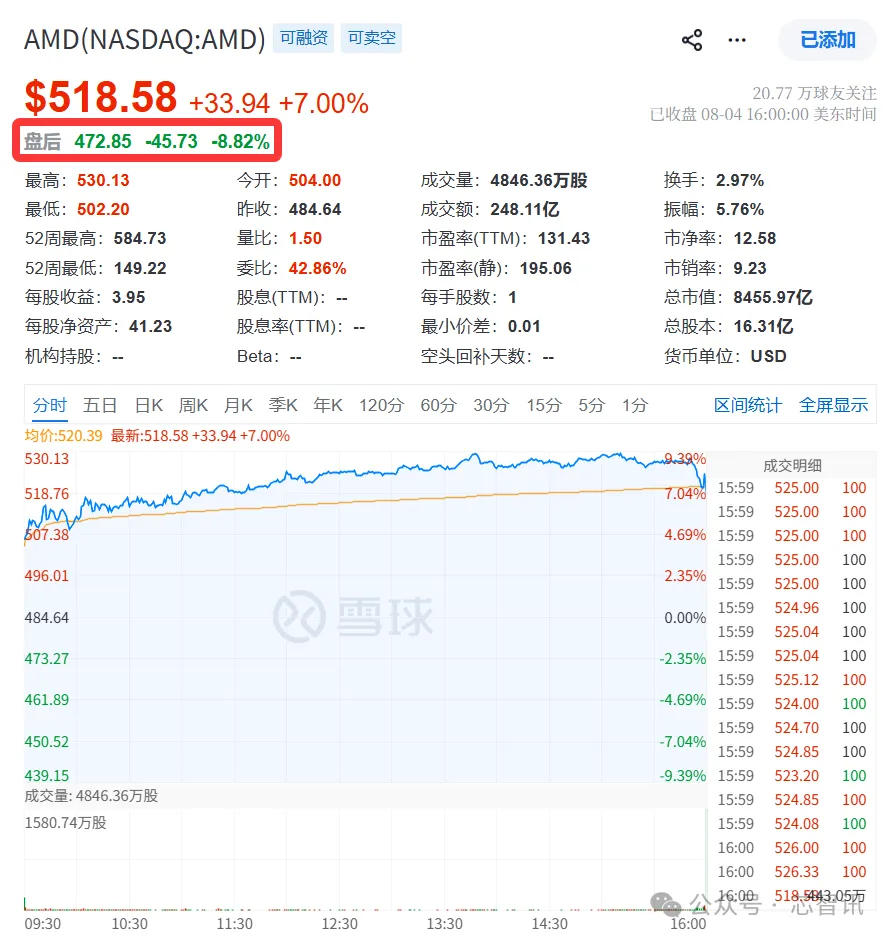Click the 52周最低 value 149.22

coord(140,268)
